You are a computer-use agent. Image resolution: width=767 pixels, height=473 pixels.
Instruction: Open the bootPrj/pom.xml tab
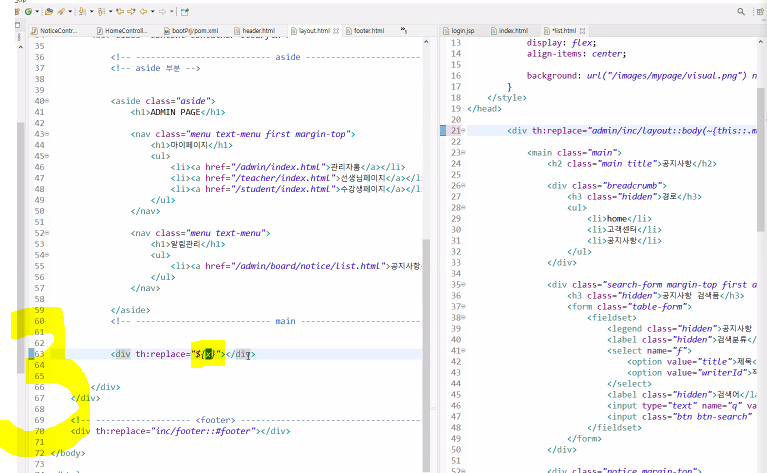191,30
